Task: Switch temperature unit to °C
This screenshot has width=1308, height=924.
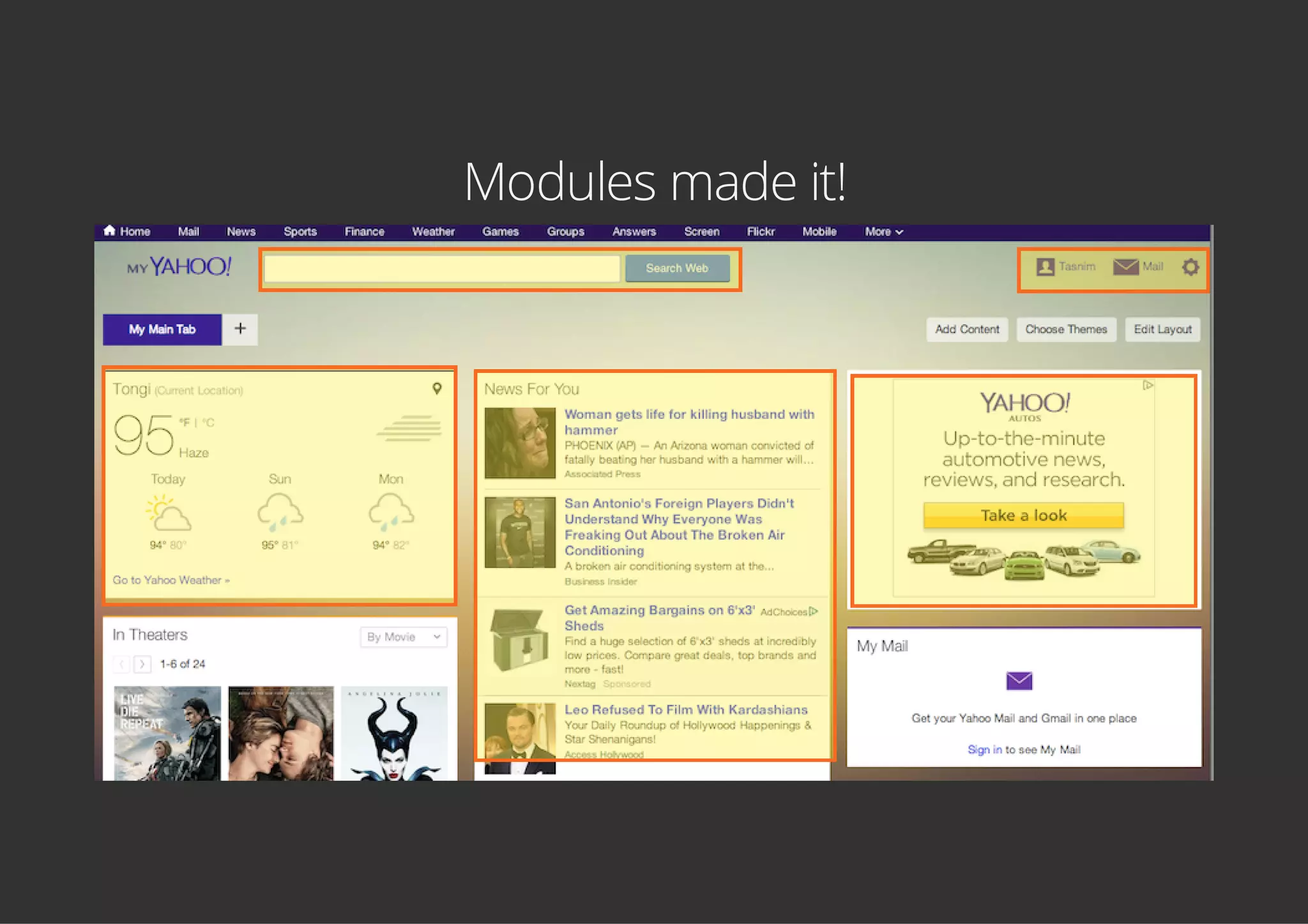Action: [x=208, y=422]
